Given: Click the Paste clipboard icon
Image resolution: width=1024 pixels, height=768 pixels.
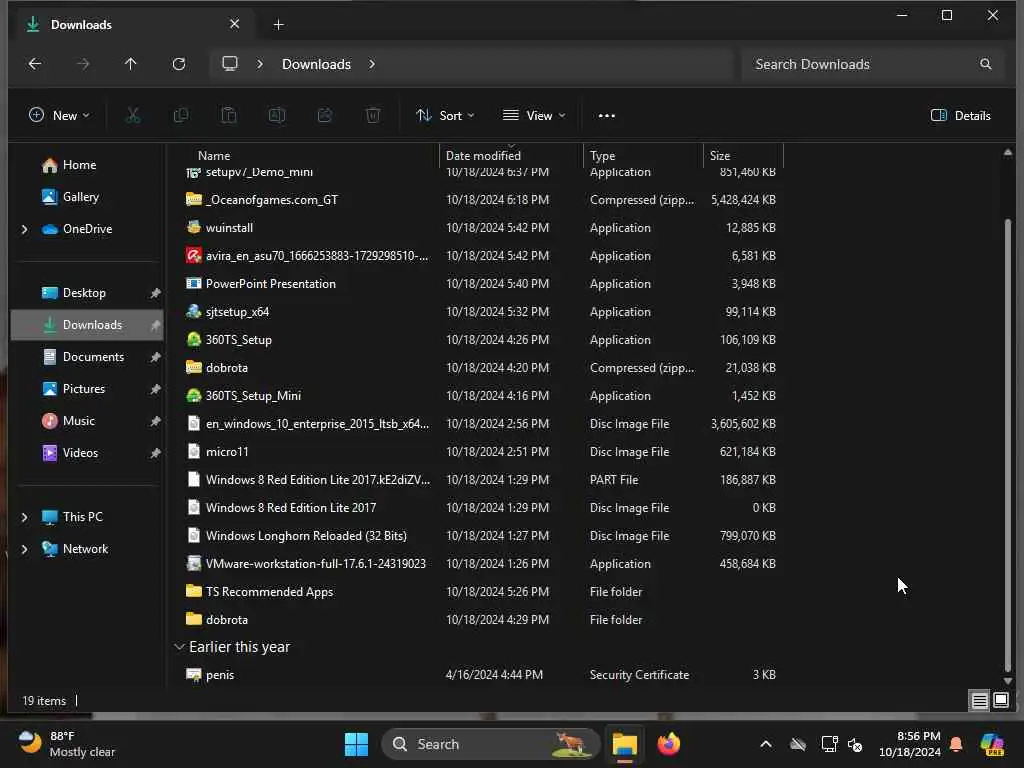Looking at the screenshot, I should tap(229, 116).
